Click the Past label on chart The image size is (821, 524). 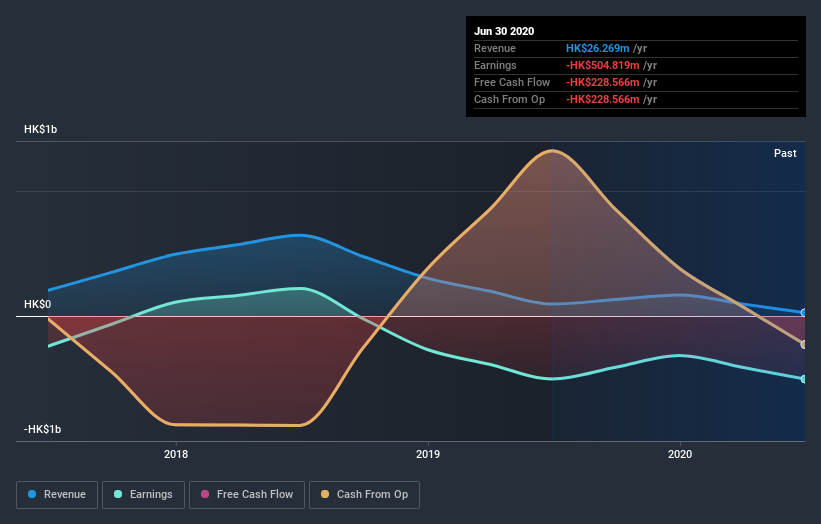785,153
